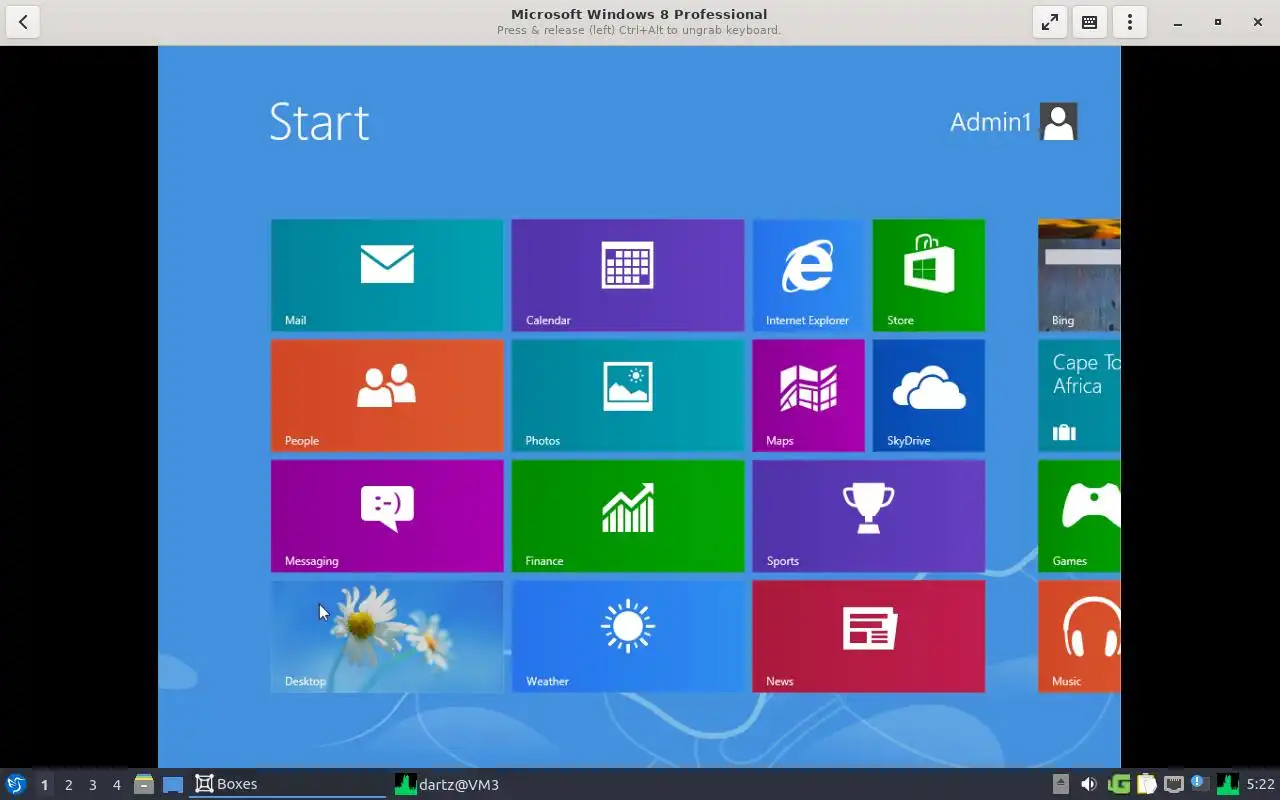This screenshot has width=1280, height=800.
Task: Click the wired network tray icon
Action: (1173, 784)
